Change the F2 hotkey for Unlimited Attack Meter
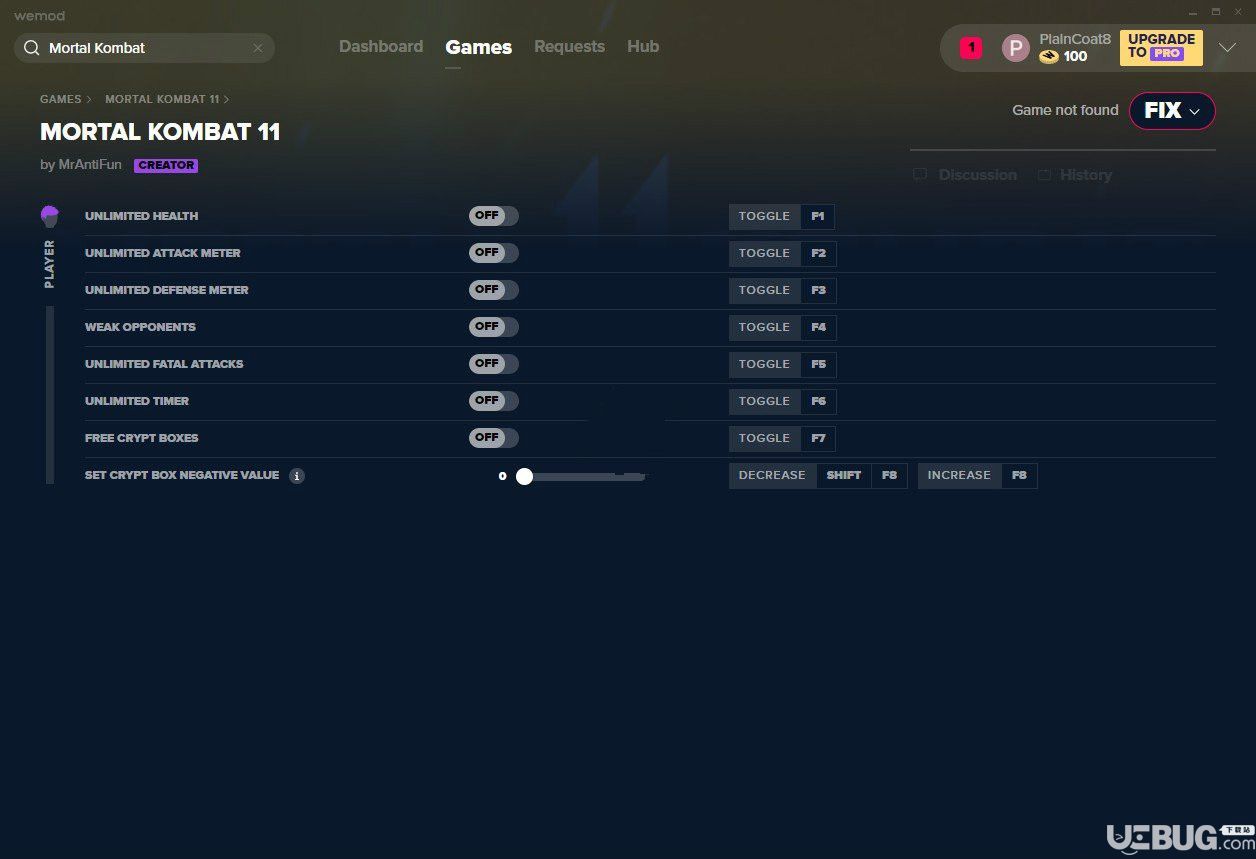This screenshot has width=1256, height=859. click(x=818, y=253)
